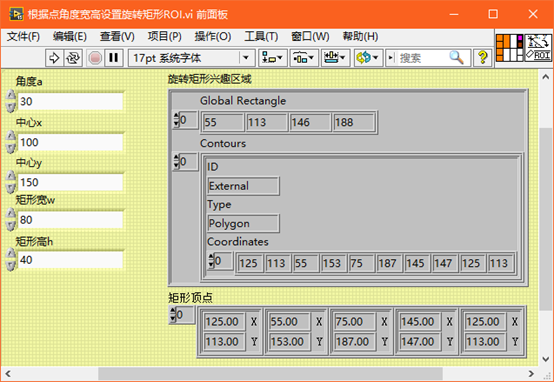Click the Contours array index stepper
The height and width of the screenshot is (382, 554).
coord(176,162)
